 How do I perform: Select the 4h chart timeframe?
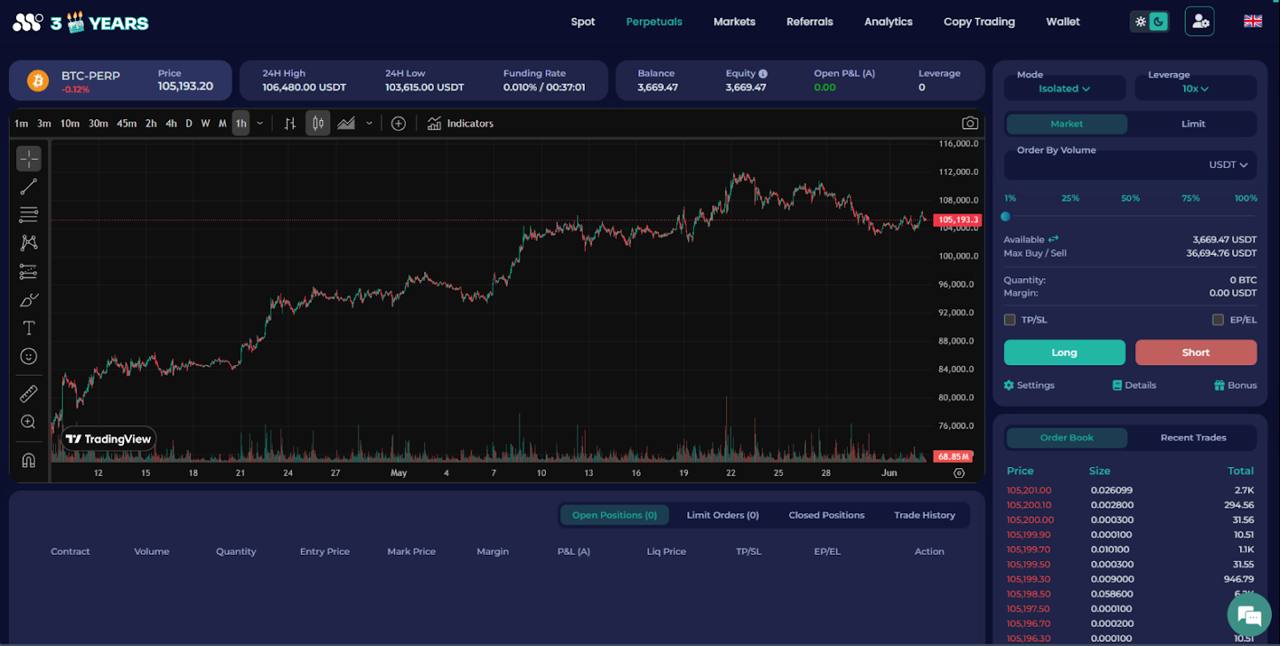tap(171, 124)
